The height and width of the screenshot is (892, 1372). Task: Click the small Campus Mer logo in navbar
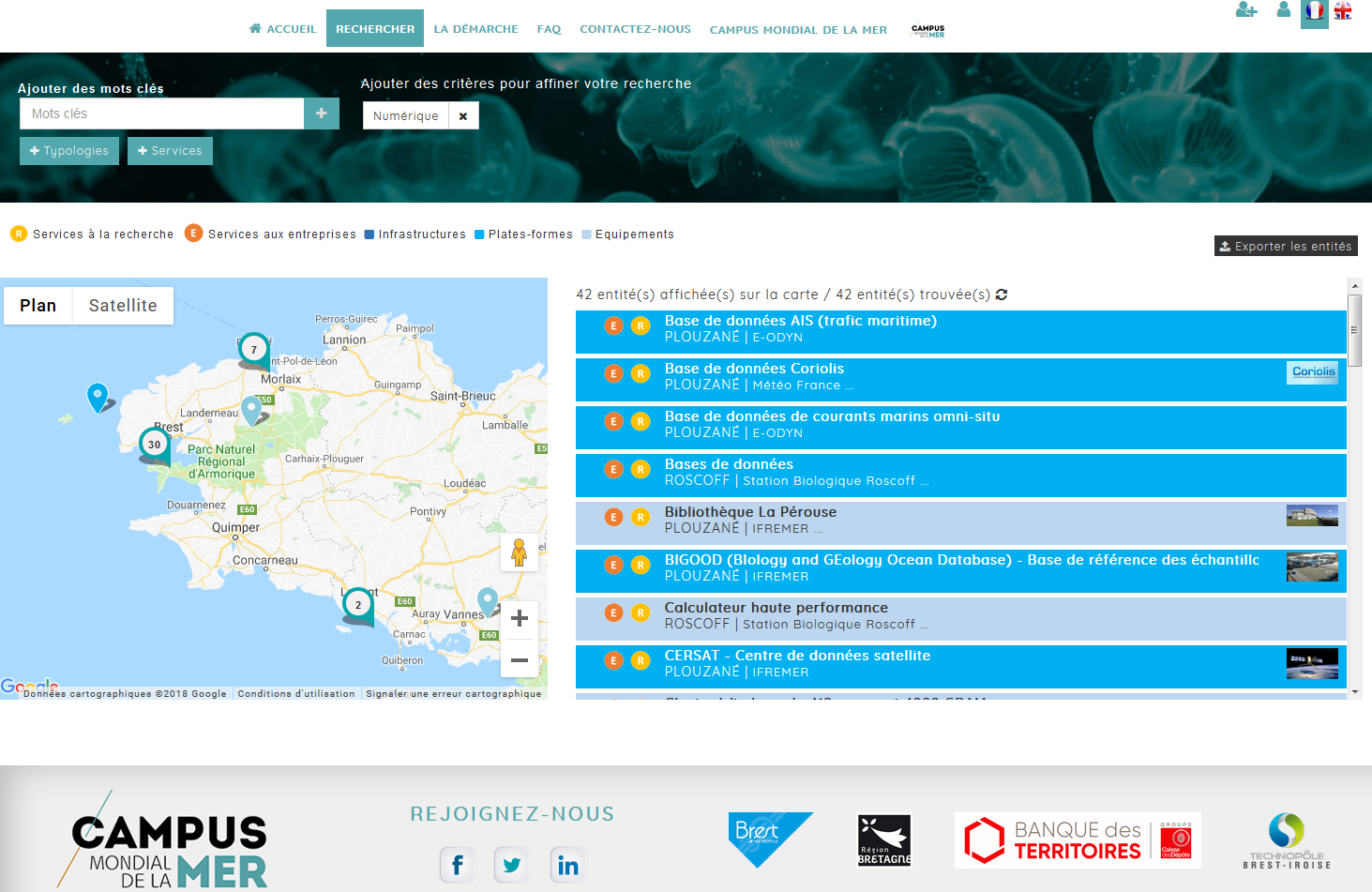(x=927, y=31)
